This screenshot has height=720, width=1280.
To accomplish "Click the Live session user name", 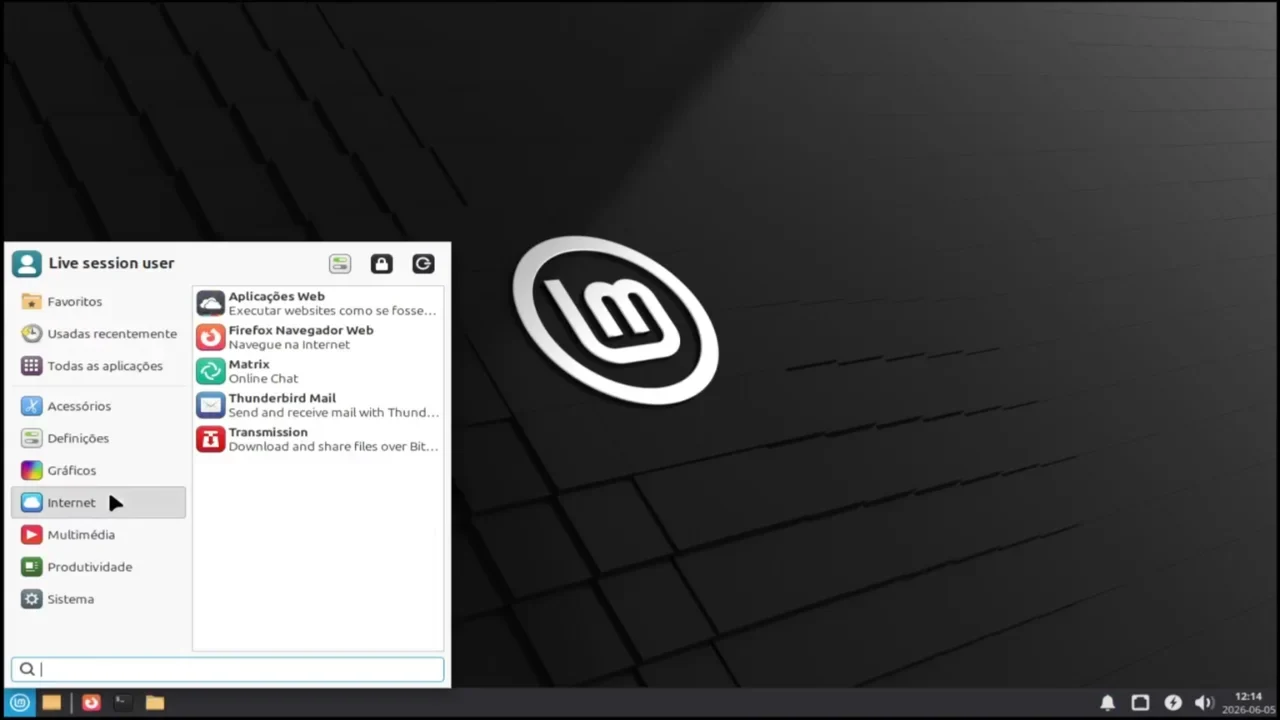I will pyautogui.click(x=111, y=263).
